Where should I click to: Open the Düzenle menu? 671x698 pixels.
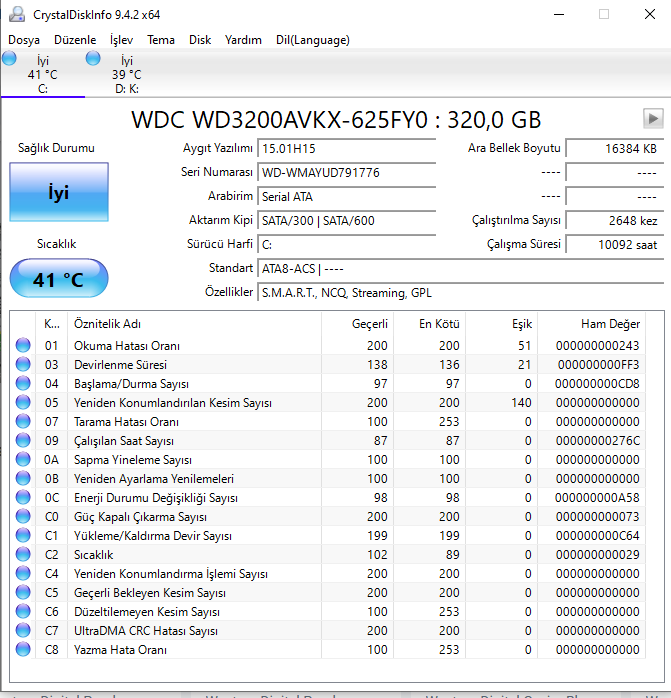coord(75,40)
